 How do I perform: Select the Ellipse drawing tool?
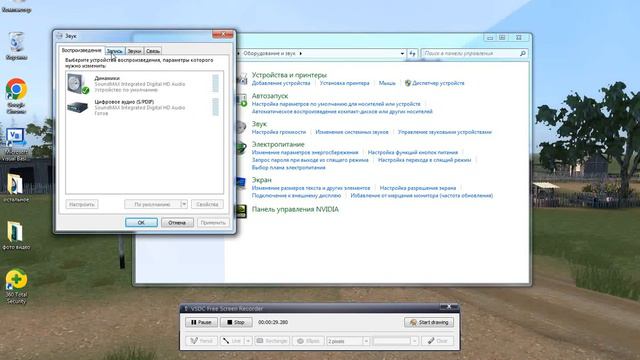click(x=308, y=341)
